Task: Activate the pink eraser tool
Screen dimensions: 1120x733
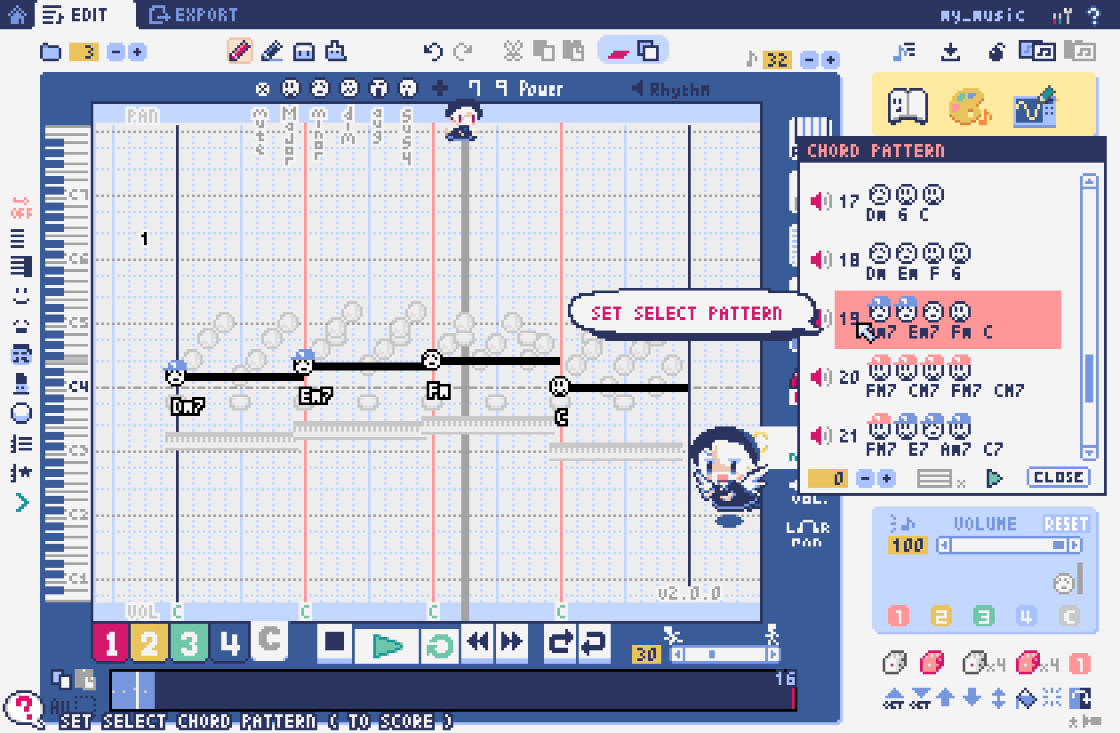Action: click(x=617, y=50)
